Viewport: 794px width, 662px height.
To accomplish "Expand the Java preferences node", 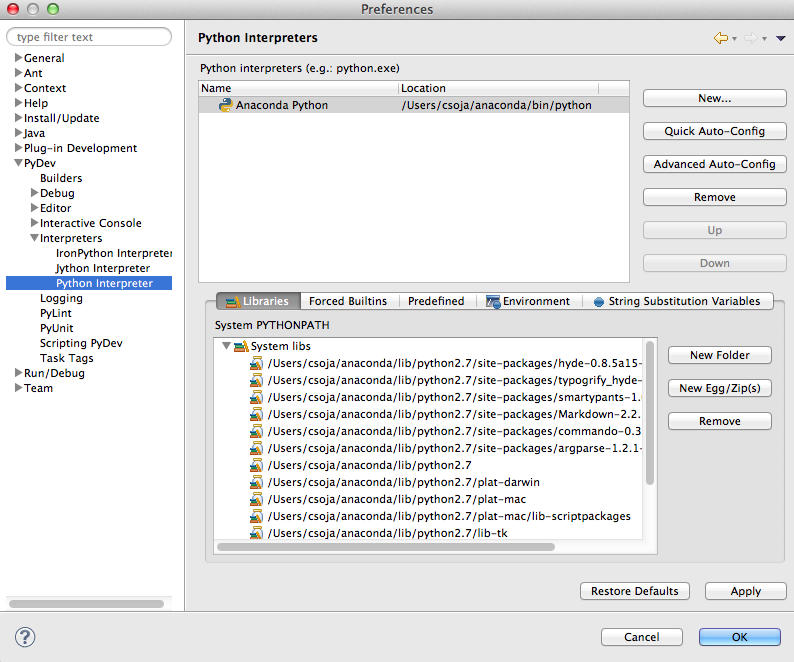I will 19,133.
